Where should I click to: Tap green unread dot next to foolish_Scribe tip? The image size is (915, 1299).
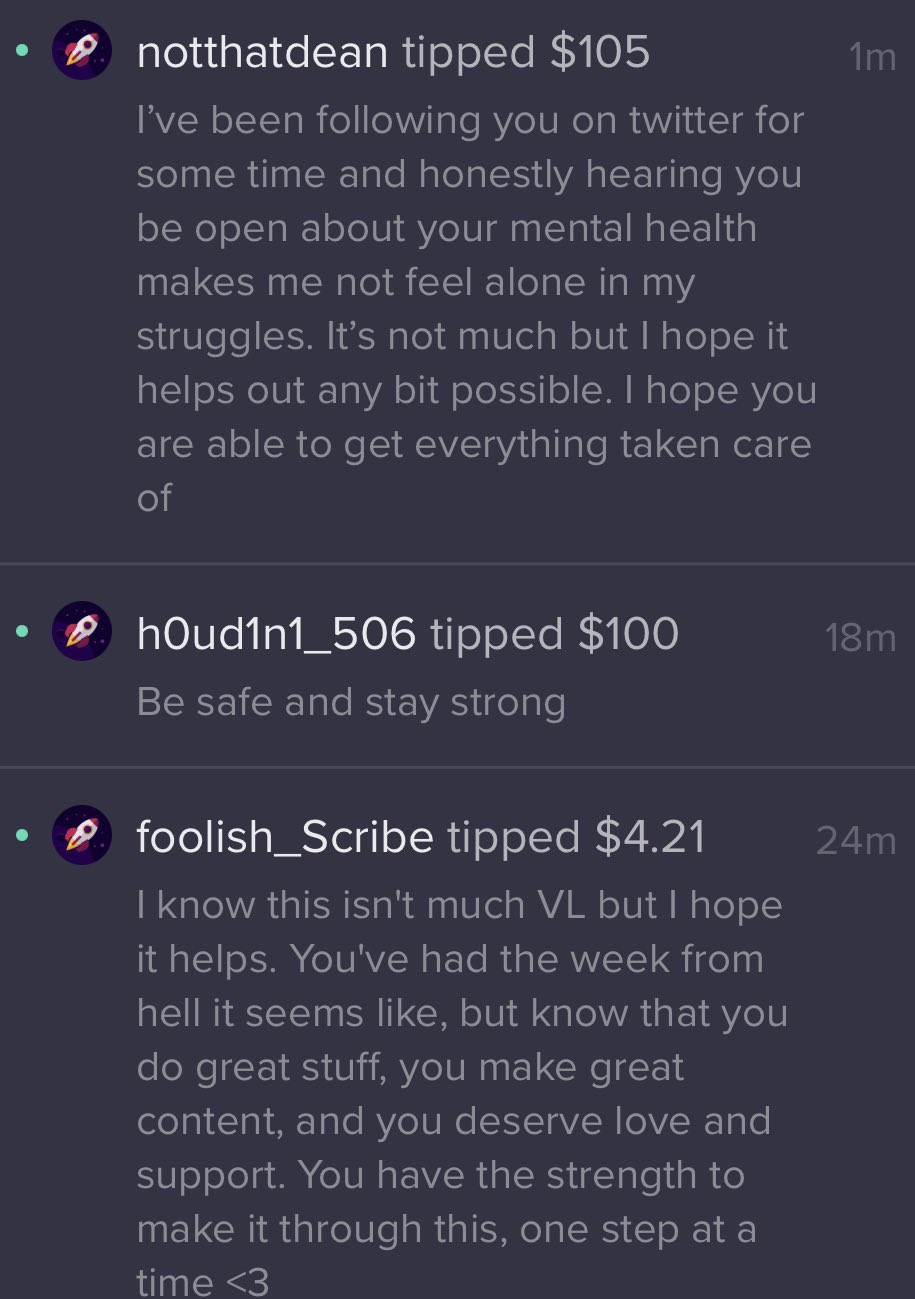point(22,835)
